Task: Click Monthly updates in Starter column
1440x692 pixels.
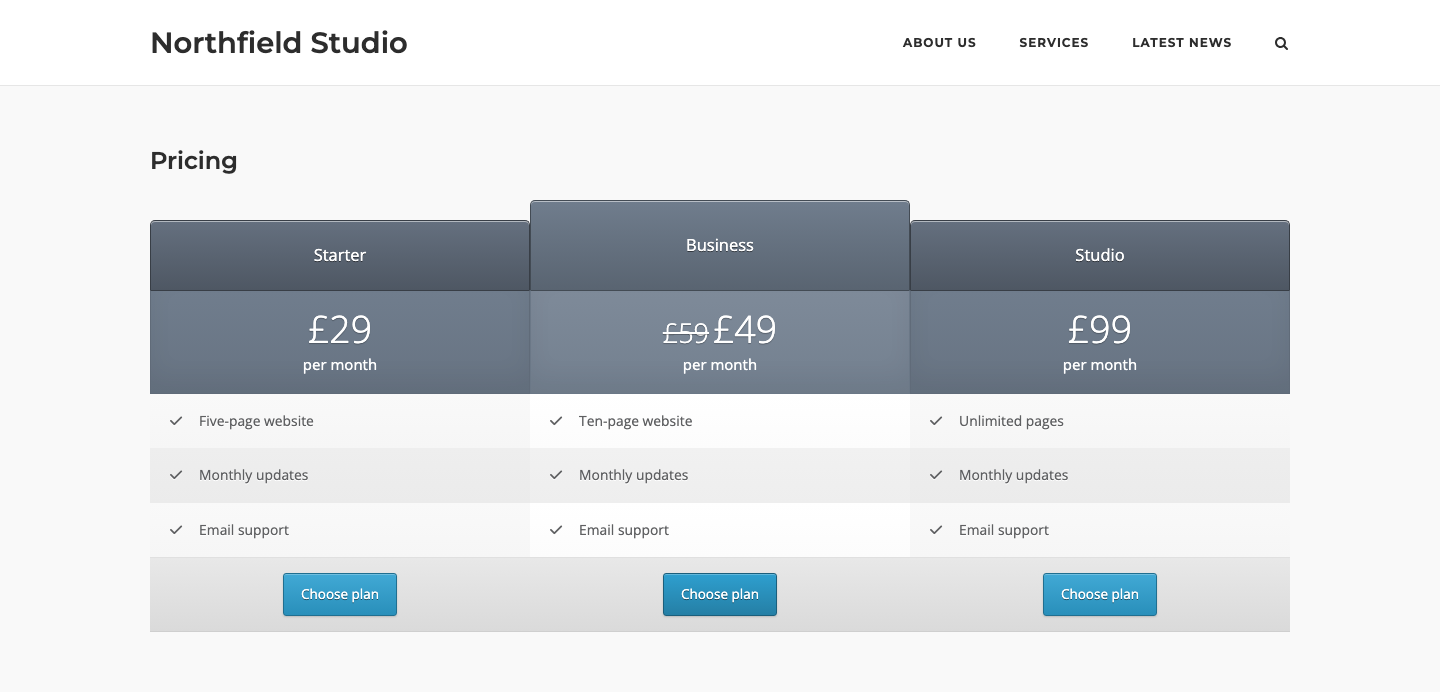Action: 254,475
